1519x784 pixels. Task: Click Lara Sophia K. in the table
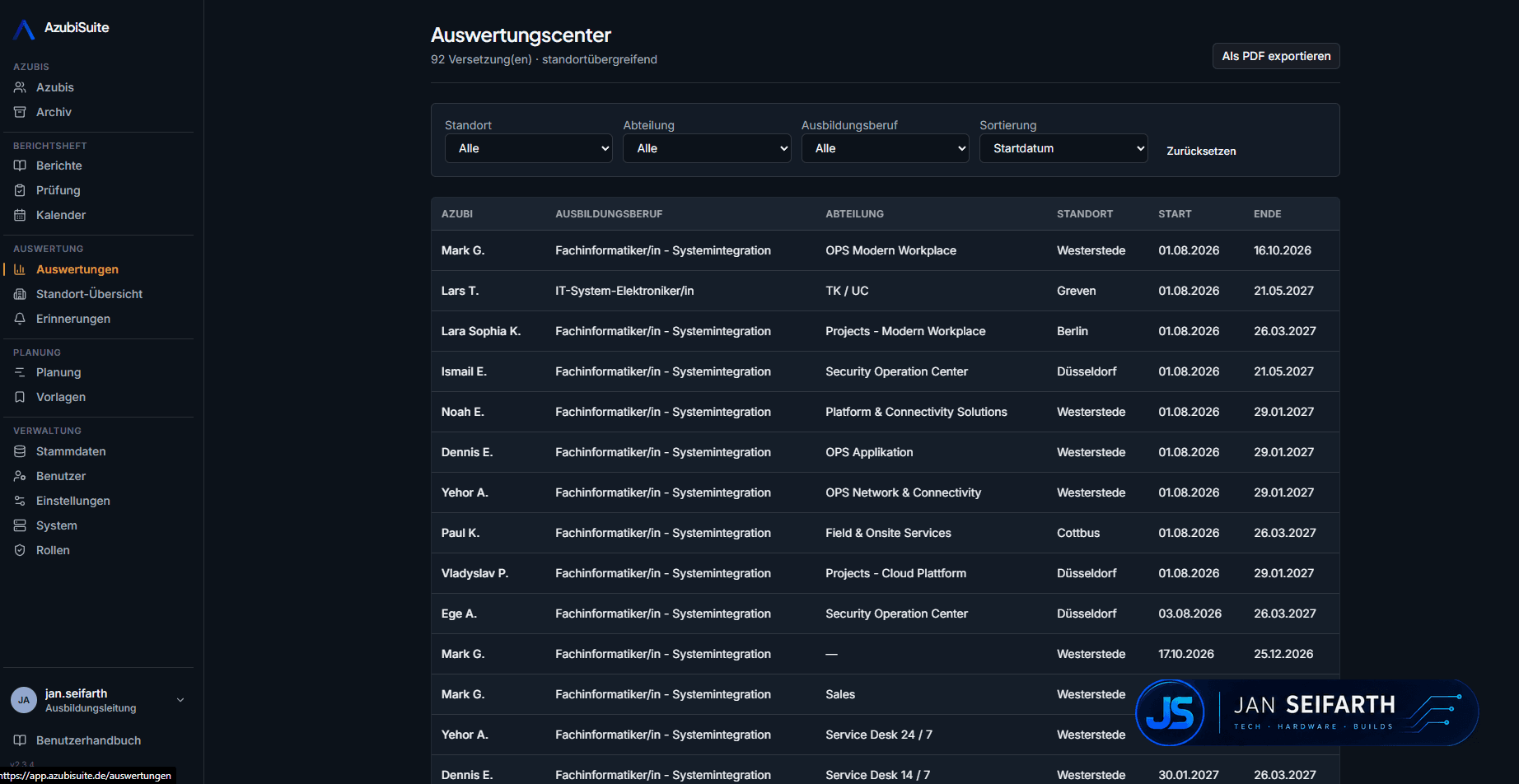pyautogui.click(x=481, y=331)
